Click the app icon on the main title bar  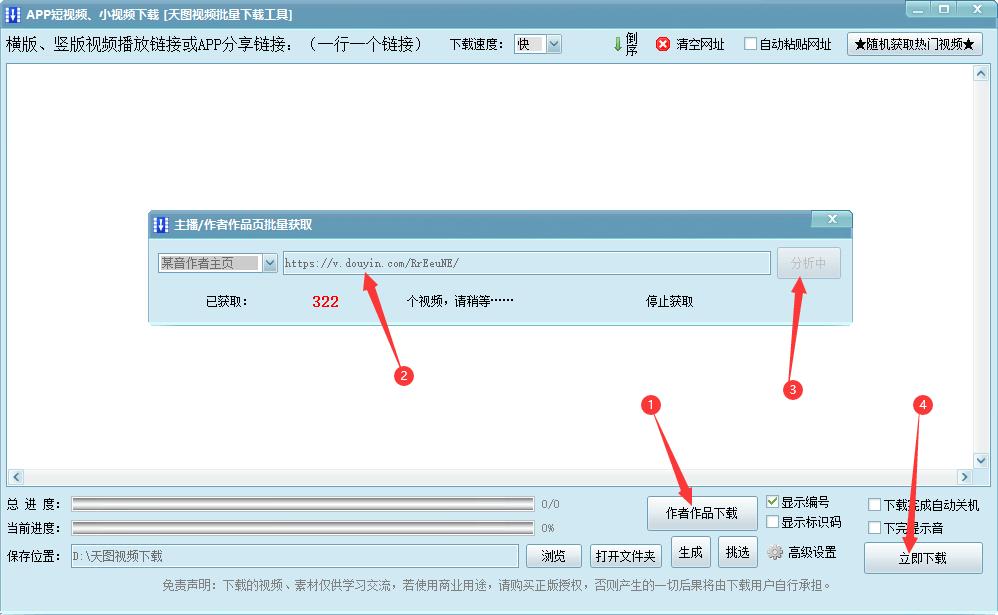point(11,13)
